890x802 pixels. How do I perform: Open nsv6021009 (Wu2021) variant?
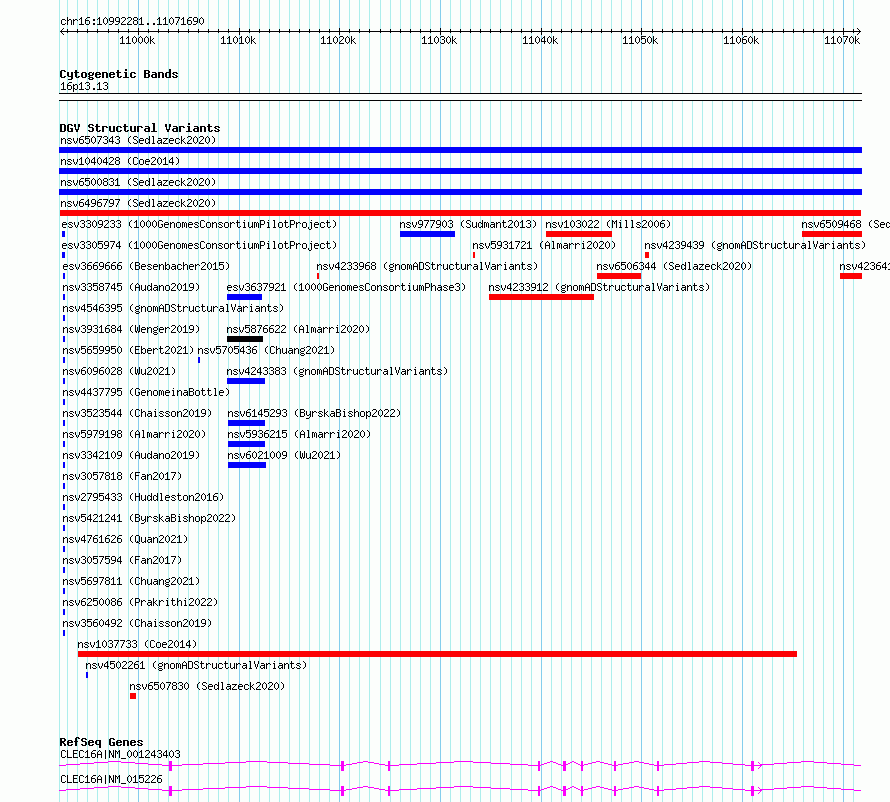(284, 455)
